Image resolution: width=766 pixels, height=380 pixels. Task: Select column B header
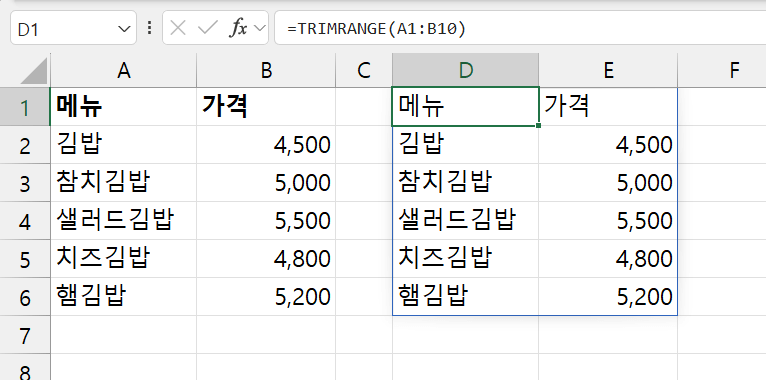pos(266,71)
